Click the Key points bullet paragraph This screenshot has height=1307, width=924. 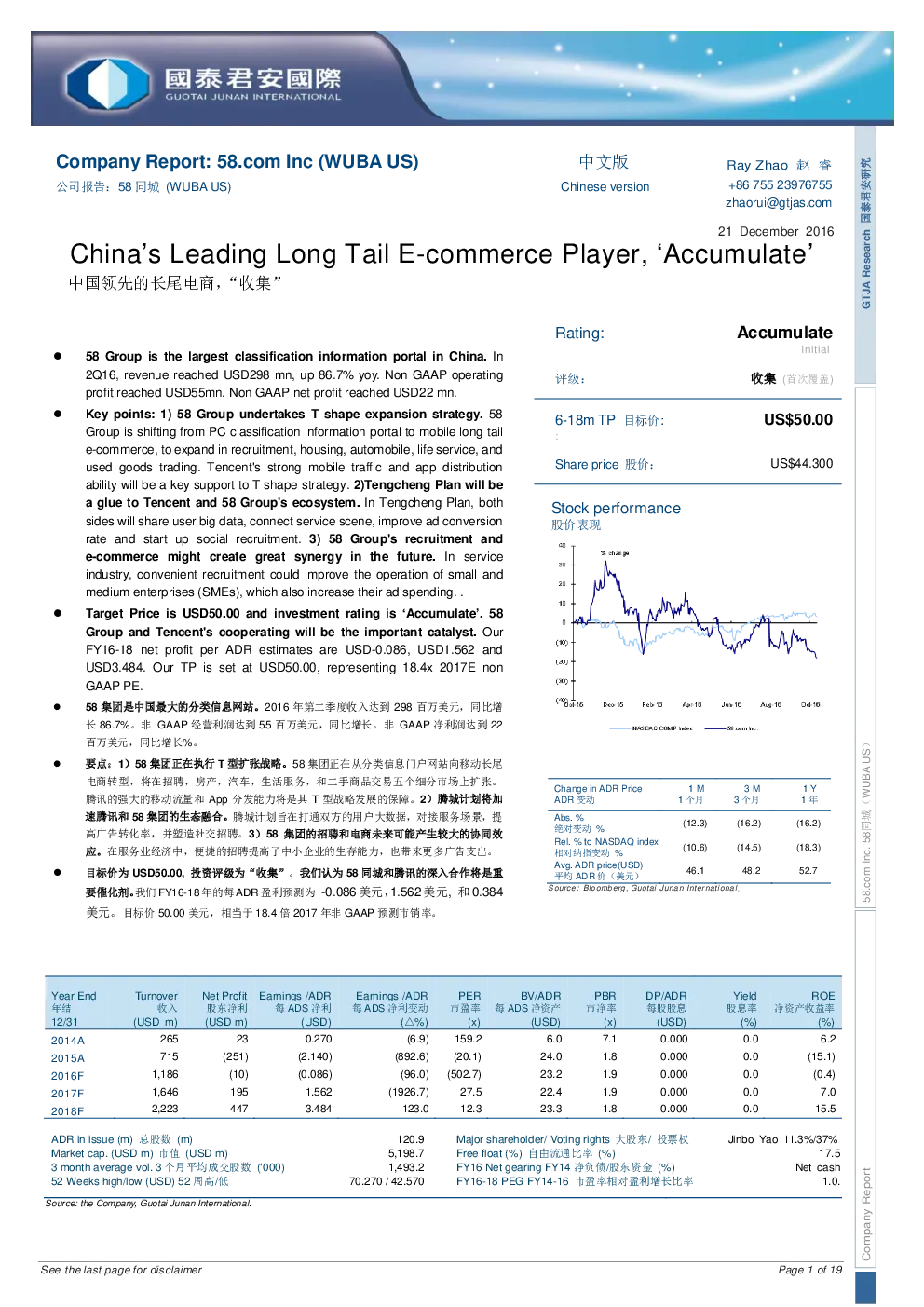pos(293,503)
